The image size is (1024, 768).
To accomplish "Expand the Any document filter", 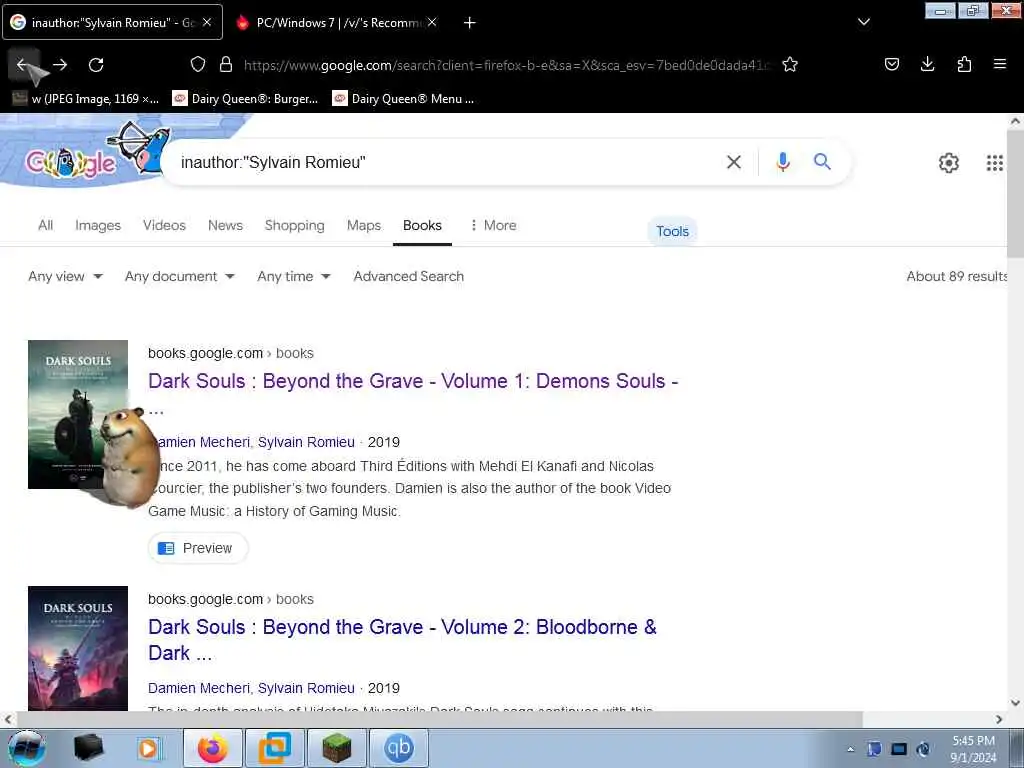I will 180,276.
